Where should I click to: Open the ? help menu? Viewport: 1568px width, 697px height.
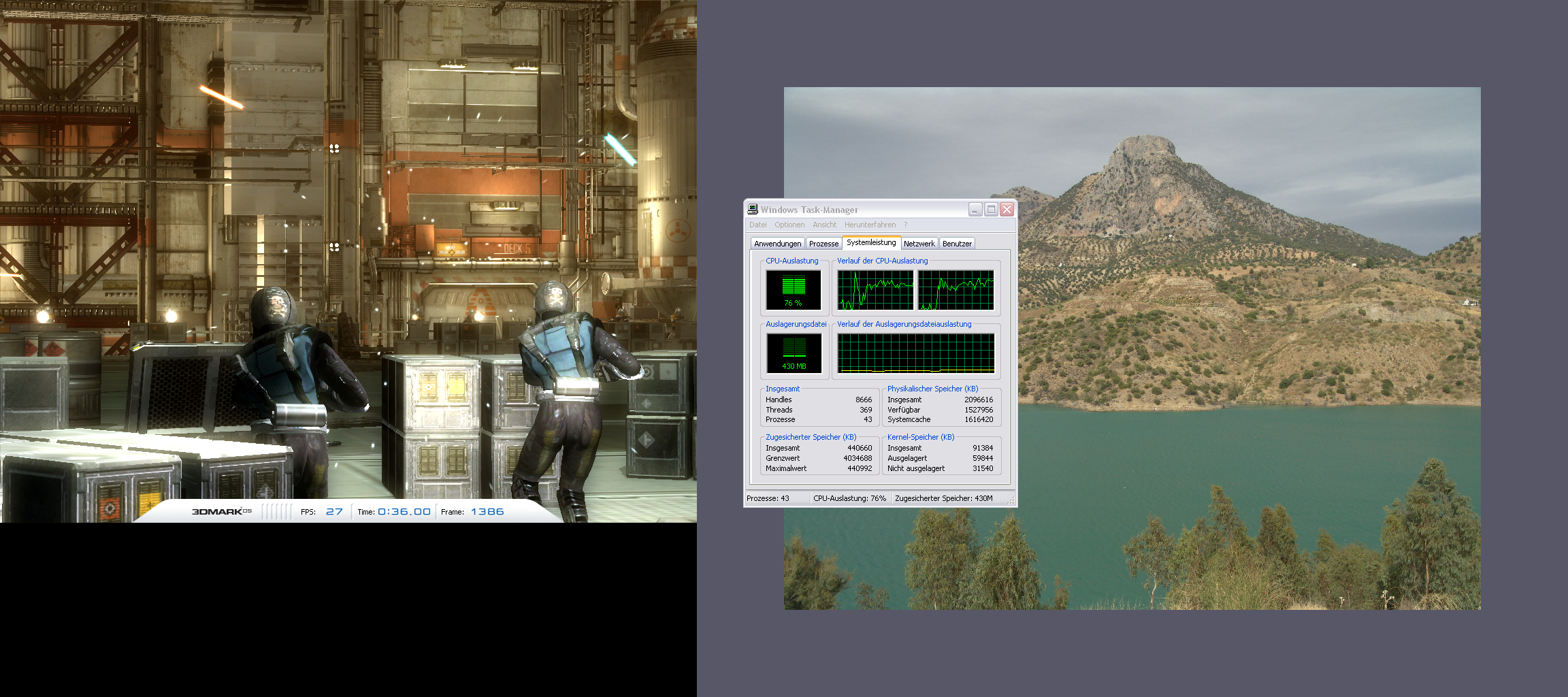(905, 225)
